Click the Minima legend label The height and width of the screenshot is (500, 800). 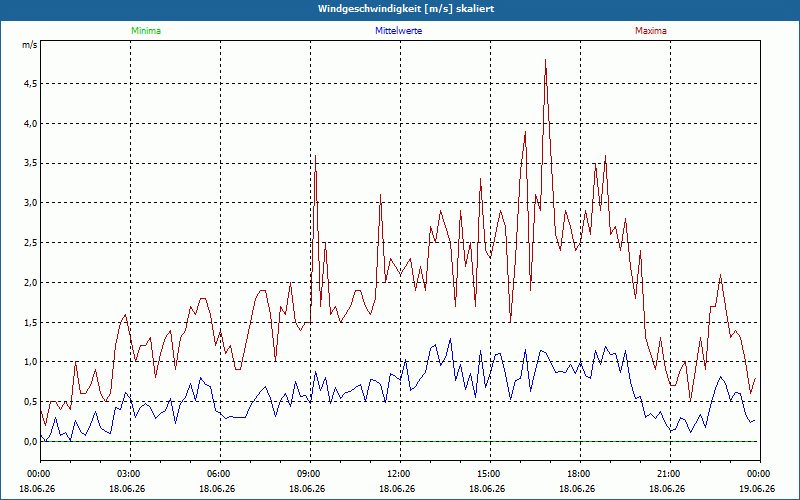tap(146, 31)
